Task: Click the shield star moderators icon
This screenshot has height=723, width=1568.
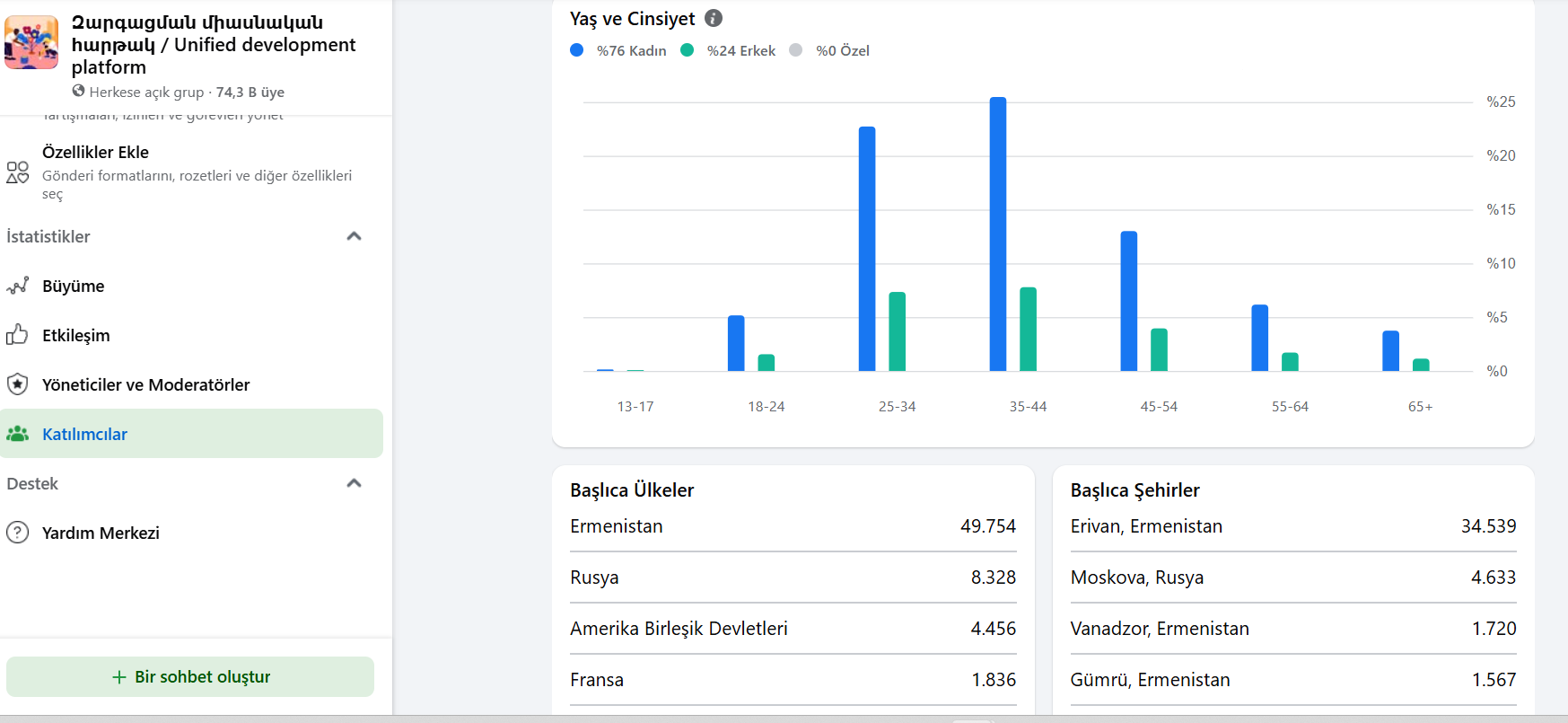Action: click(17, 384)
